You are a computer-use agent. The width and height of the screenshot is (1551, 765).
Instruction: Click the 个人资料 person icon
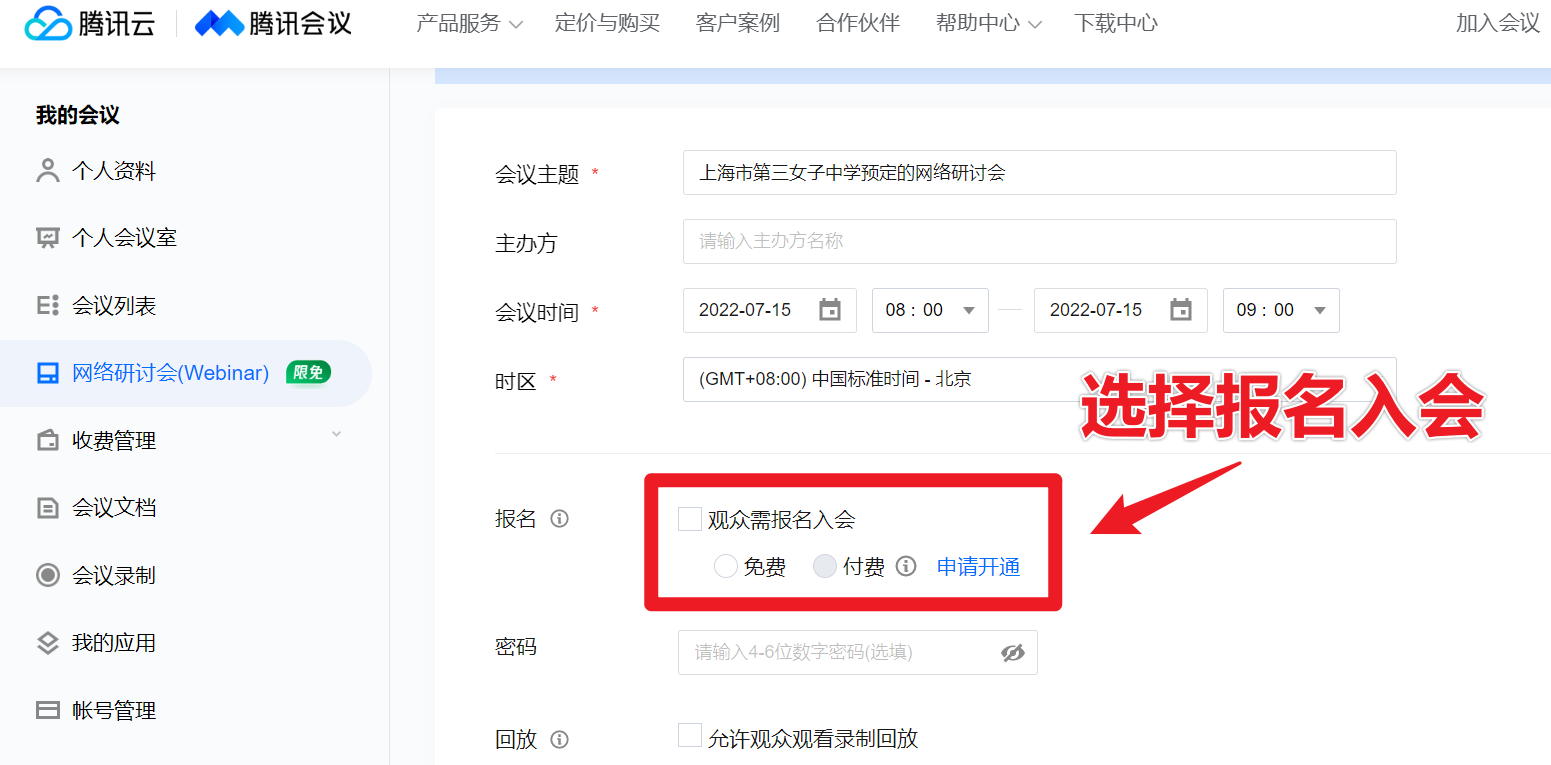pyautogui.click(x=47, y=171)
